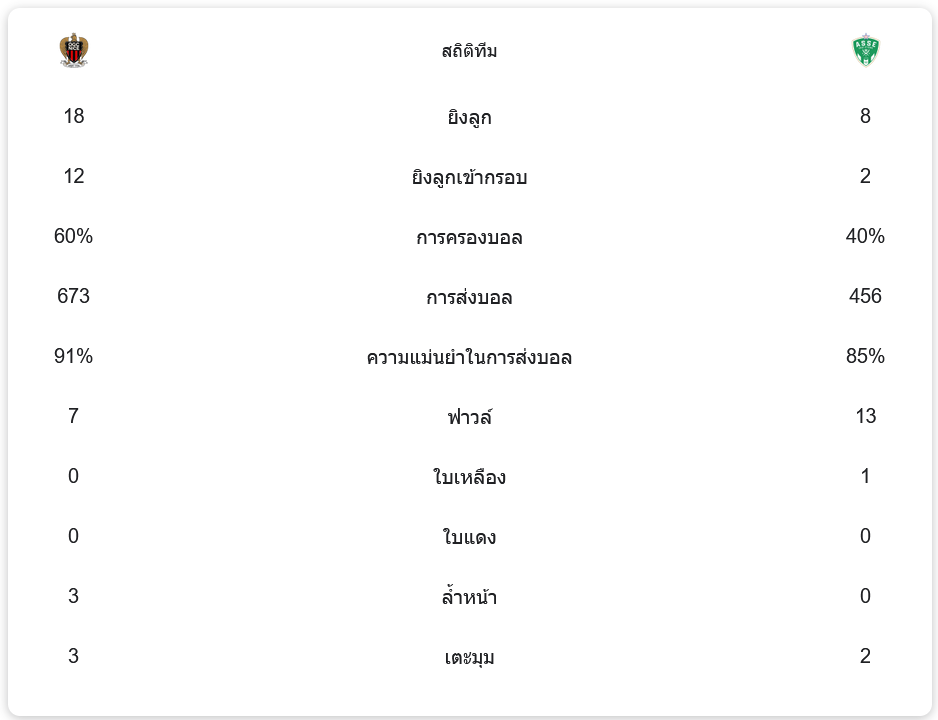Select the 91% pass accuracy value
938x720 pixels.
tap(74, 356)
